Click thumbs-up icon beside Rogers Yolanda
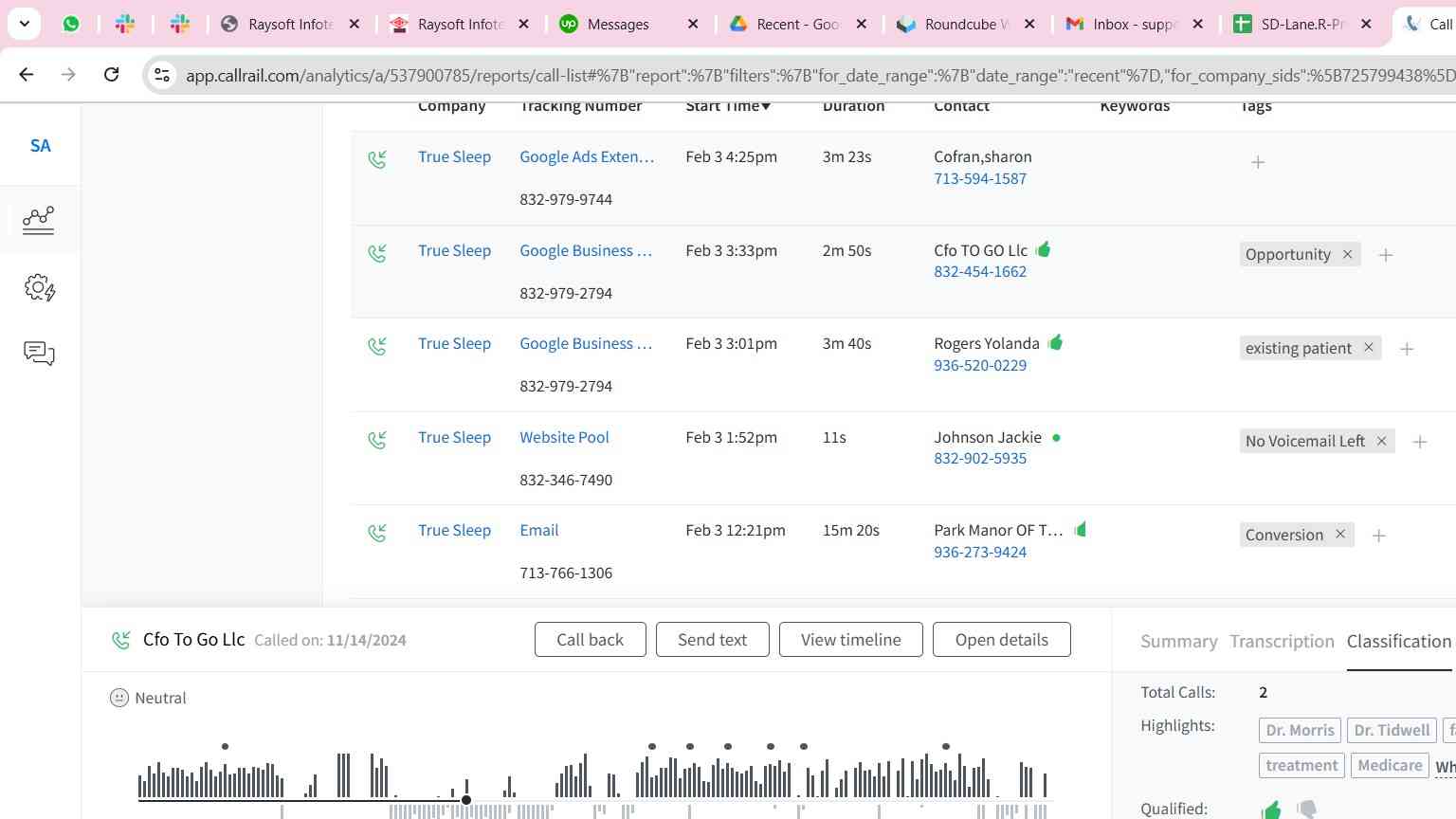The height and width of the screenshot is (819, 1456). point(1056,342)
